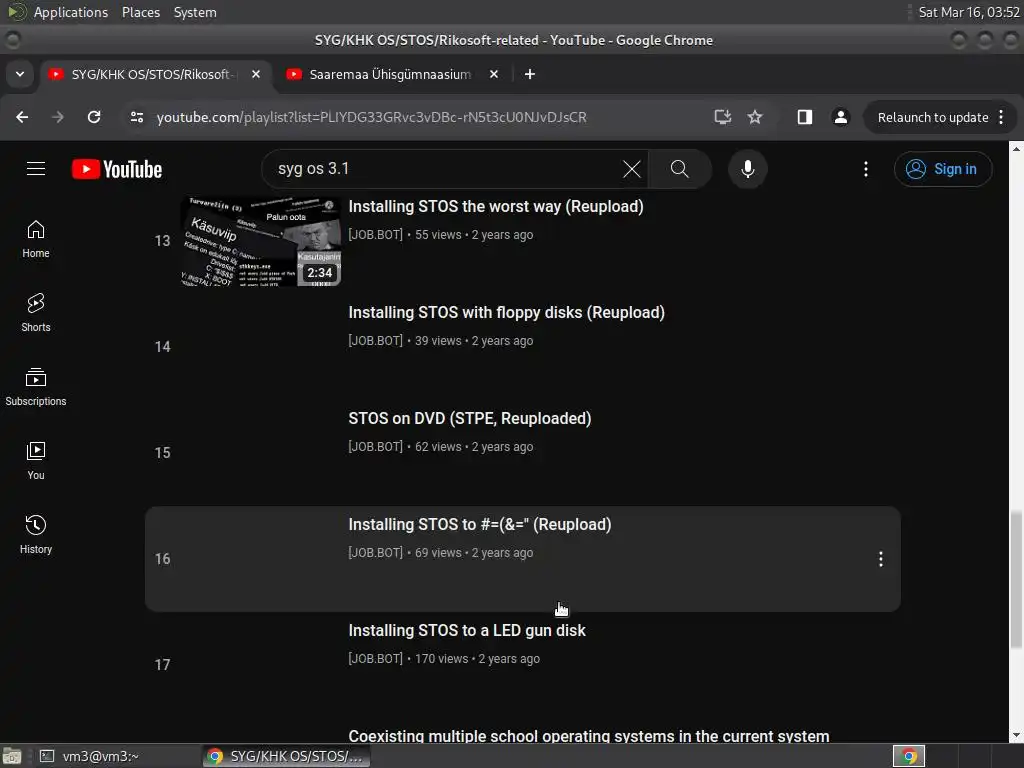Open Places menu
Viewport: 1024px width, 768px height.
(141, 12)
